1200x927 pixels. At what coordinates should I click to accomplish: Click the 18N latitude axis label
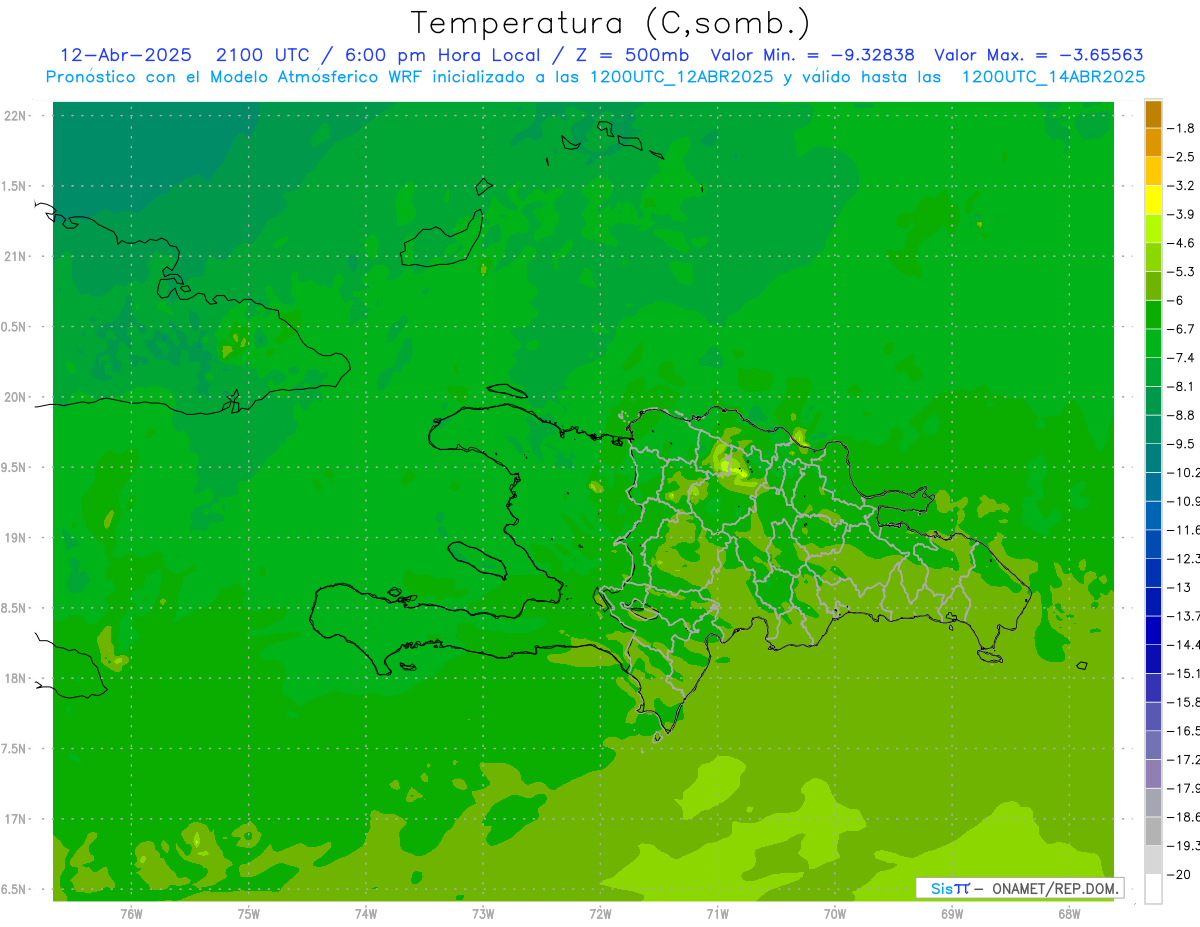point(17,678)
